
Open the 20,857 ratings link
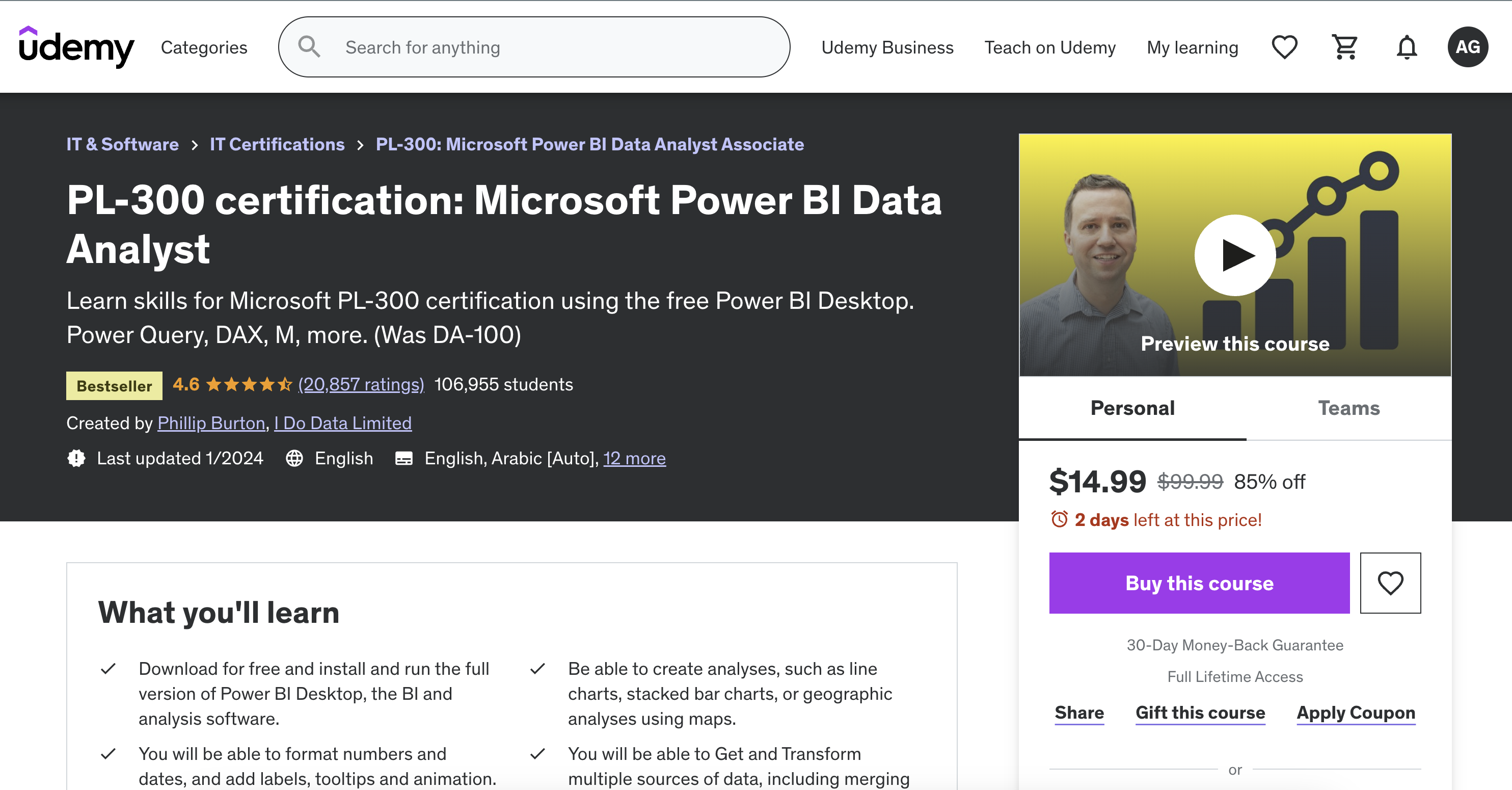[361, 384]
